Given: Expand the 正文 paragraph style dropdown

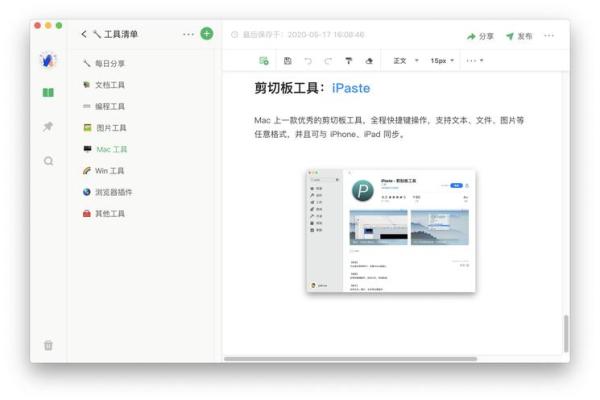Looking at the screenshot, I should (x=405, y=61).
